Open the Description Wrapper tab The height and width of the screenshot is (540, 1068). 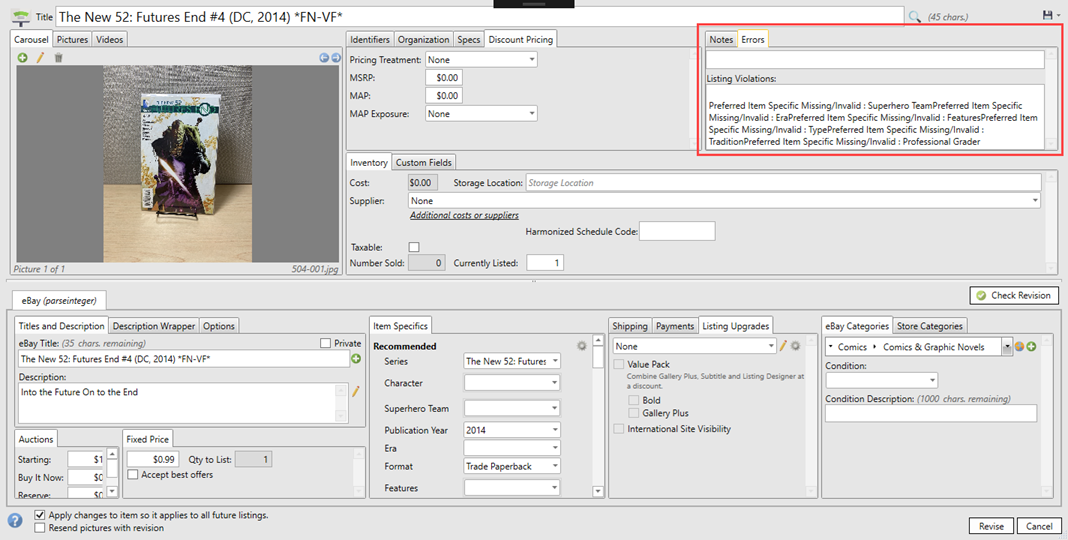pyautogui.click(x=153, y=326)
